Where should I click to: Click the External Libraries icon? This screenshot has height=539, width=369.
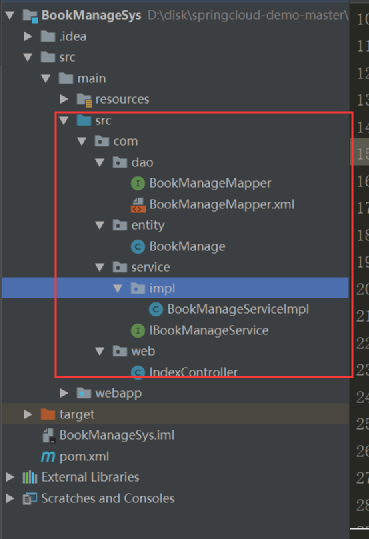(x=30, y=477)
